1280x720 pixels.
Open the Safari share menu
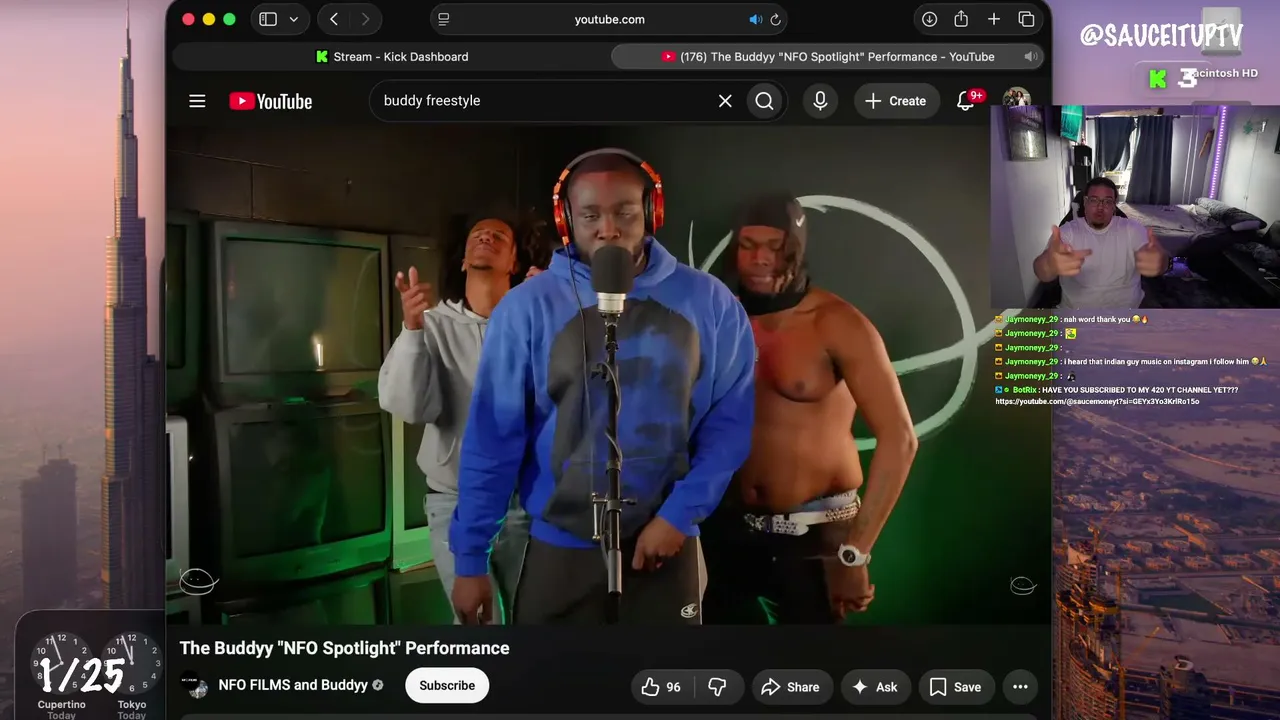(961, 19)
